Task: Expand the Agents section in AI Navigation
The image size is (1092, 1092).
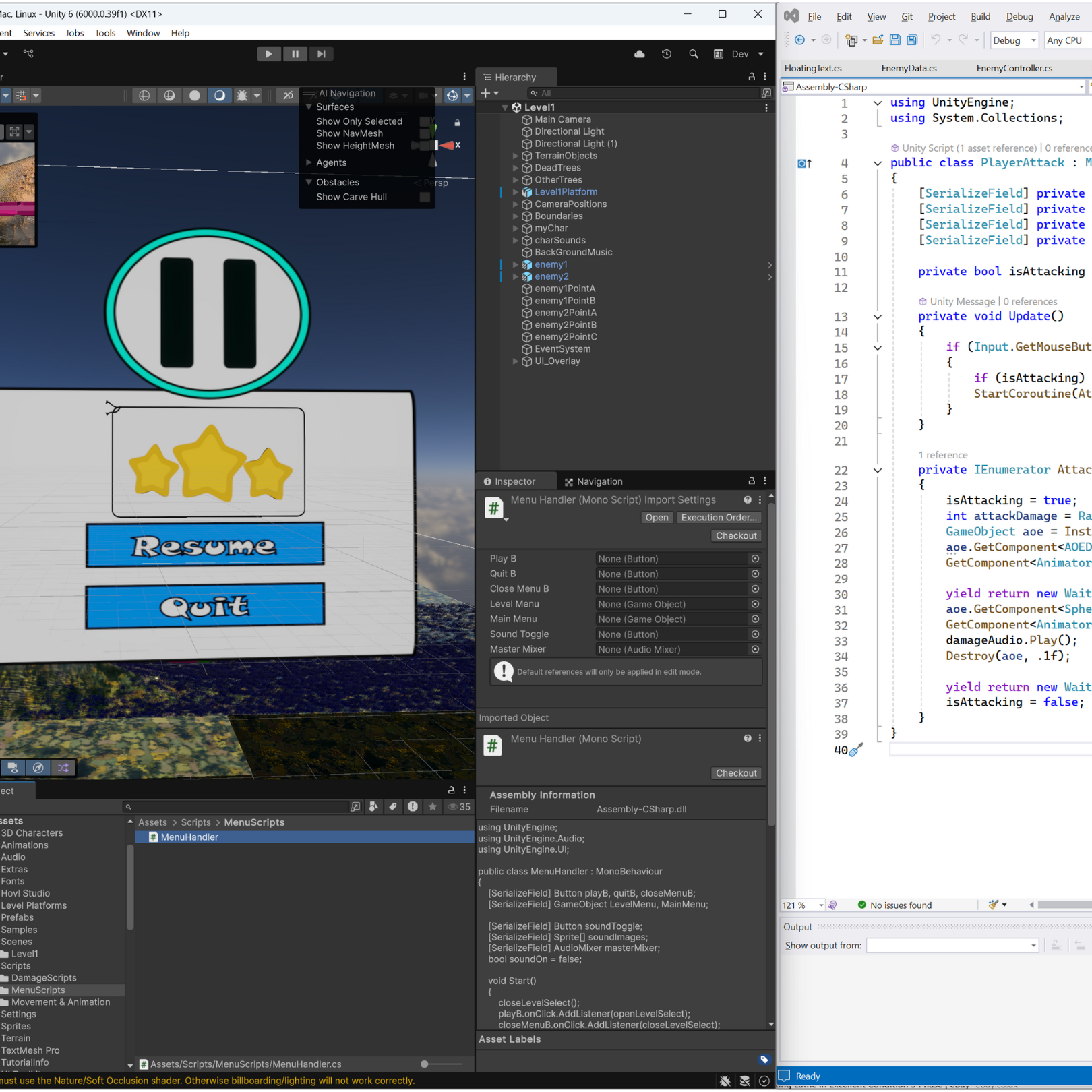Action: pyautogui.click(x=309, y=162)
